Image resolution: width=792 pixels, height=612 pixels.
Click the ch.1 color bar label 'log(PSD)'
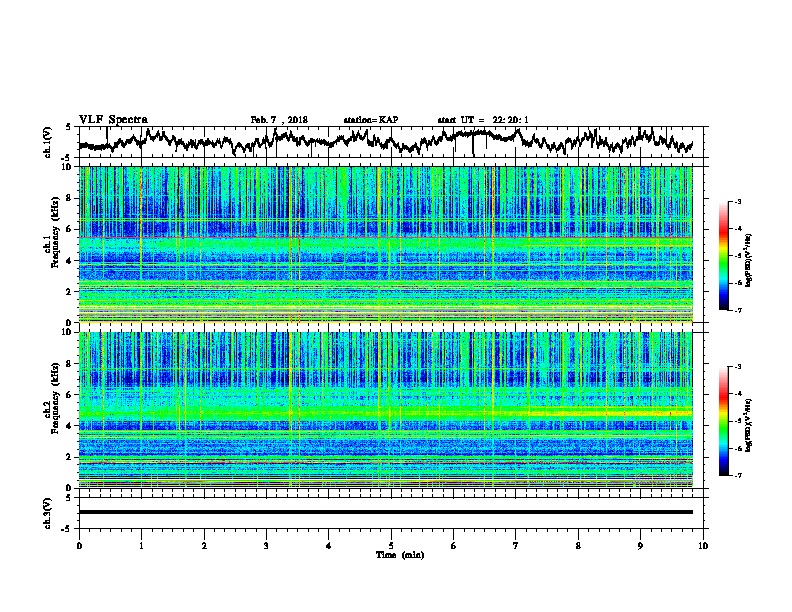(x=749, y=260)
